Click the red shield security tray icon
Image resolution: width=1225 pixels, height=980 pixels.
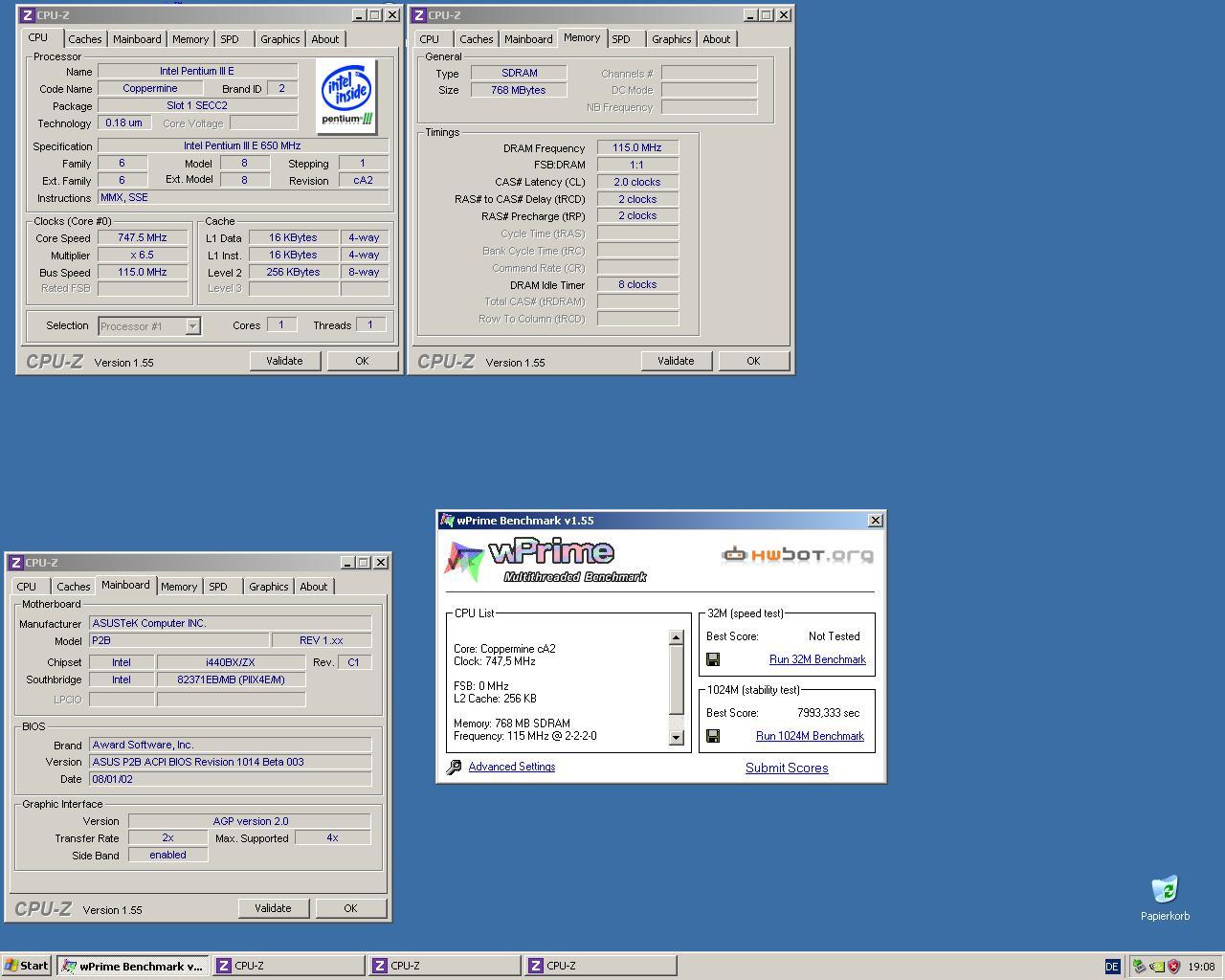tap(1174, 967)
